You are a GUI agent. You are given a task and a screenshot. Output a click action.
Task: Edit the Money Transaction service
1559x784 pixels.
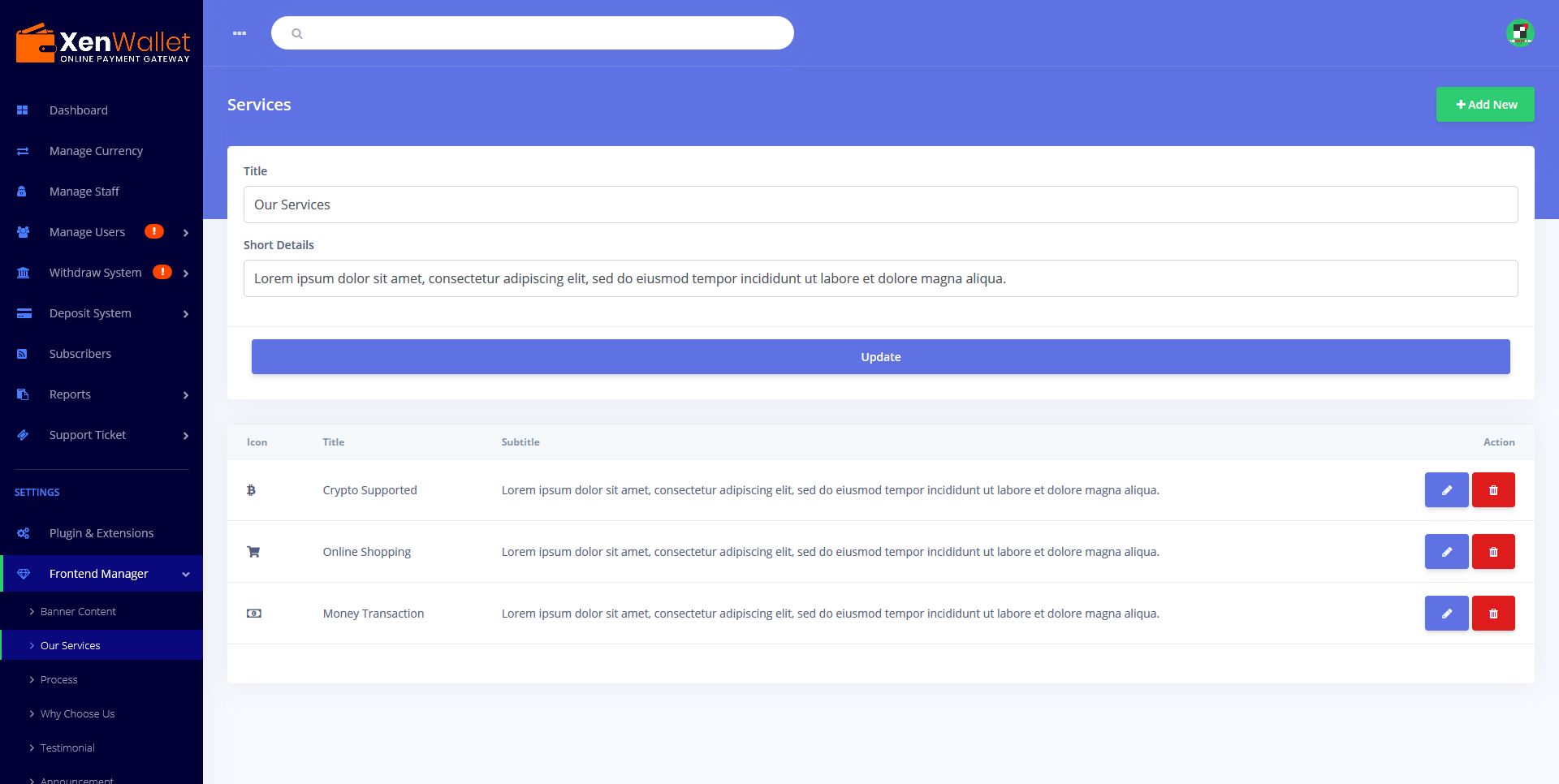tap(1446, 614)
